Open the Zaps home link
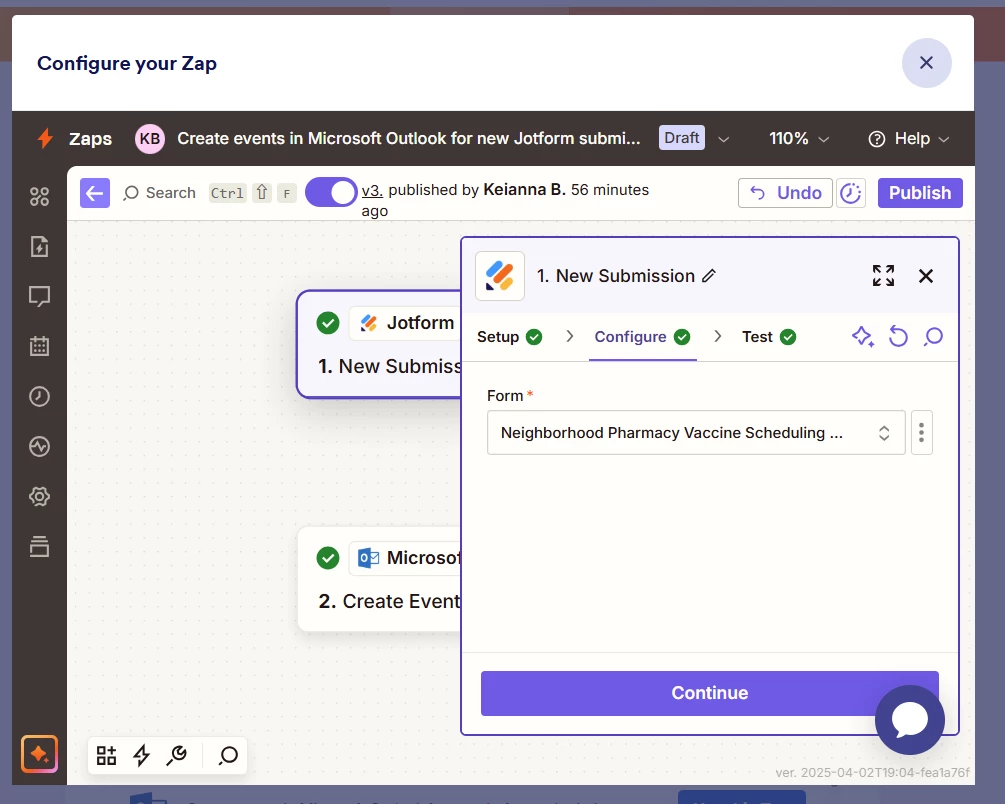This screenshot has width=1005, height=804. click(90, 138)
